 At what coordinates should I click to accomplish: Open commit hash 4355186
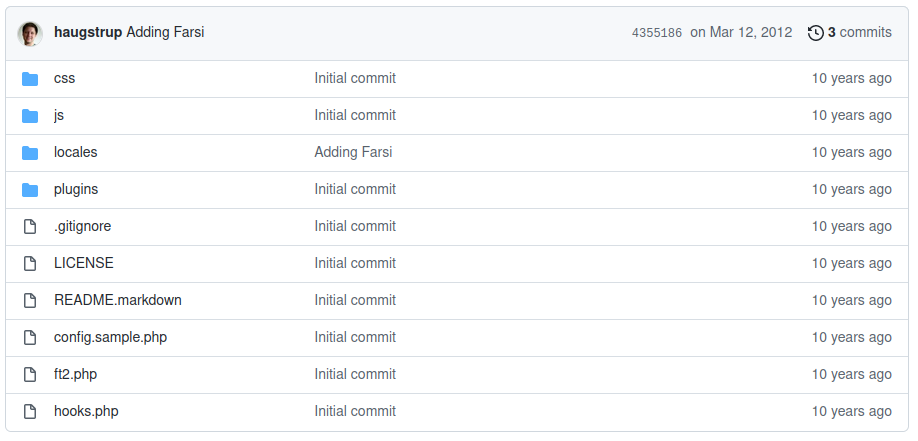(657, 33)
